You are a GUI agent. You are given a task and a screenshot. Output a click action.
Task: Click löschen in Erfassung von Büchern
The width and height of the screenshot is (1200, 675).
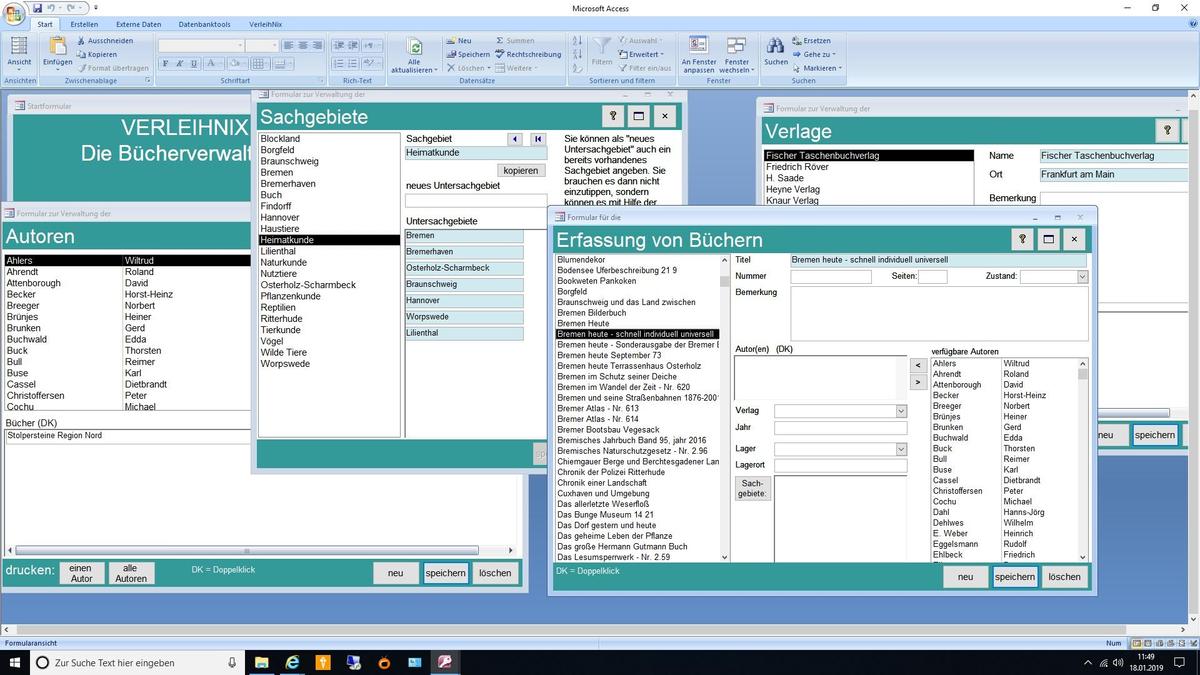click(1064, 577)
